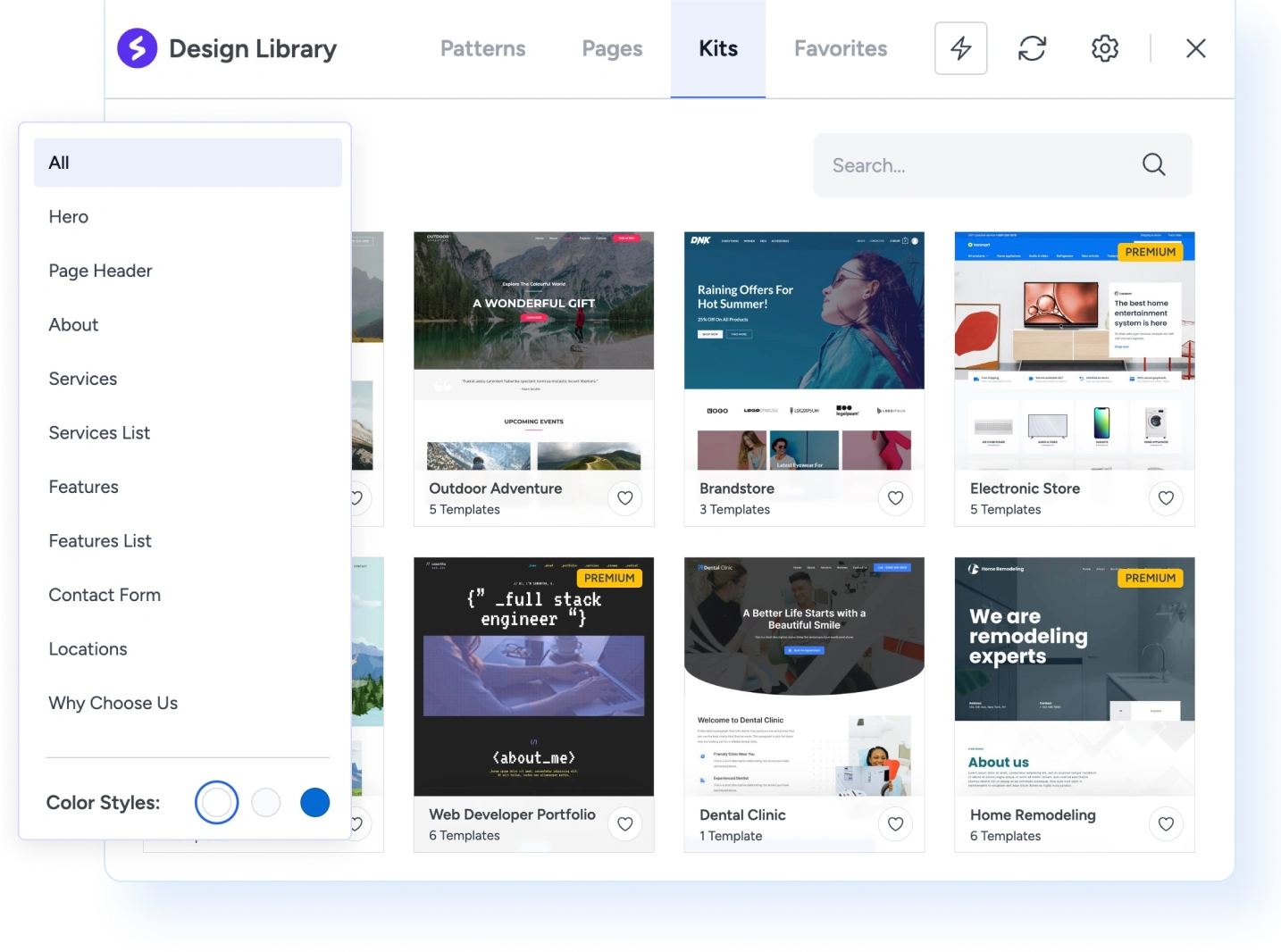This screenshot has width=1281, height=952.
Task: Favorite the Web Developer Portfolio kit
Action: pos(624,824)
